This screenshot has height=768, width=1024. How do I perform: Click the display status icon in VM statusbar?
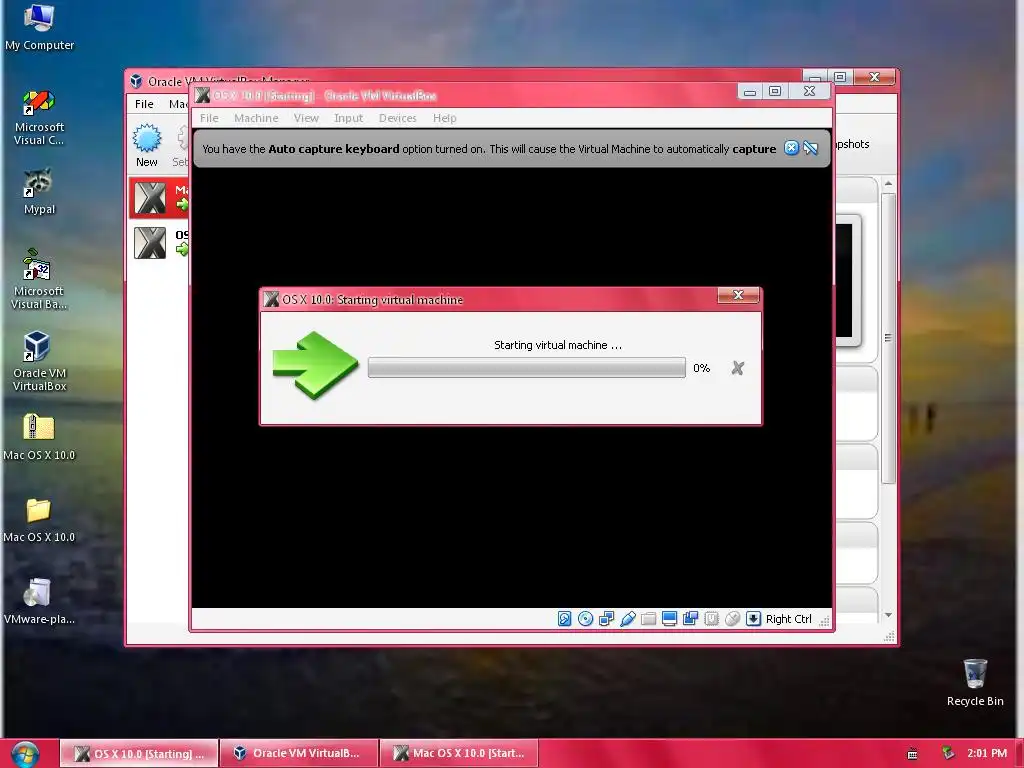coord(669,618)
